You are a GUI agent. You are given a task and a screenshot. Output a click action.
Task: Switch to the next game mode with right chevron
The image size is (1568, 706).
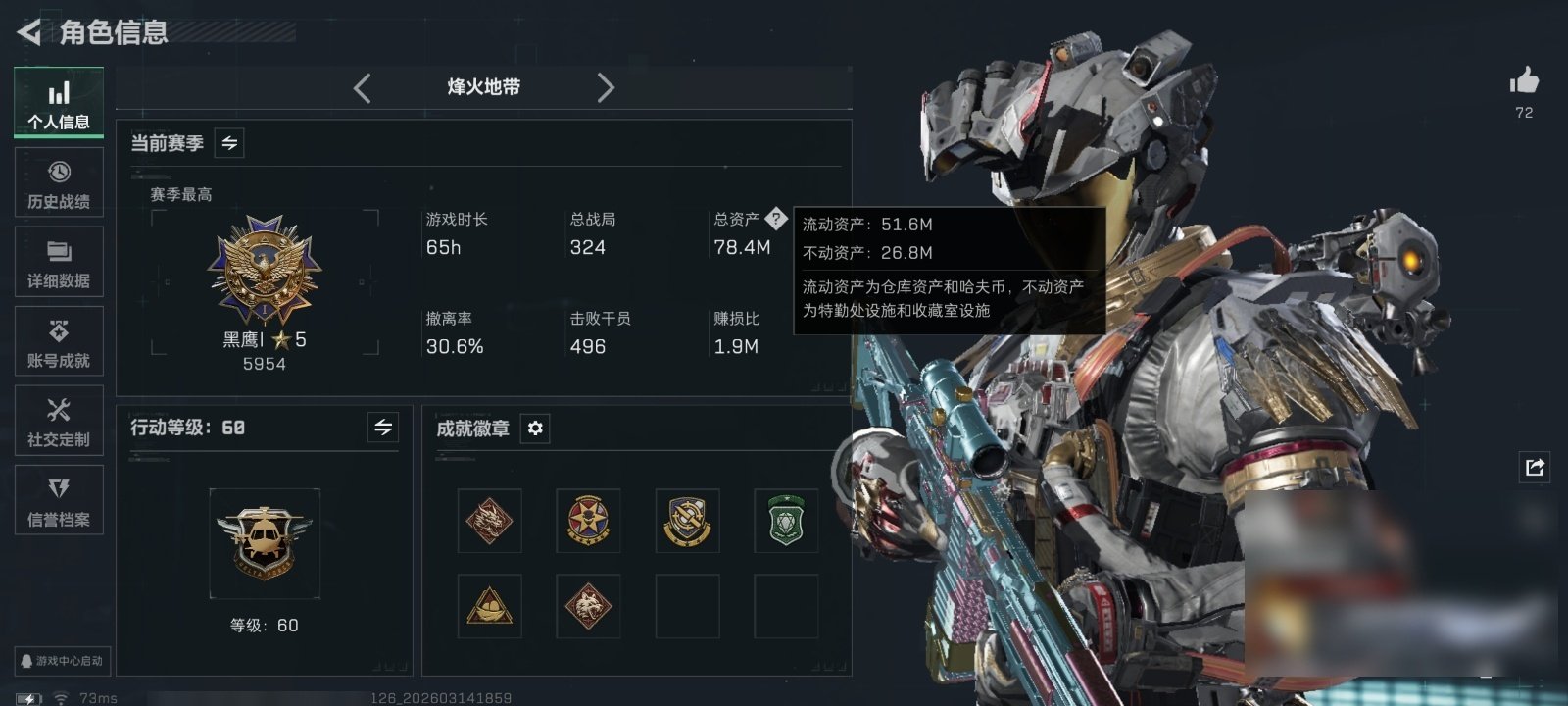coord(606,88)
